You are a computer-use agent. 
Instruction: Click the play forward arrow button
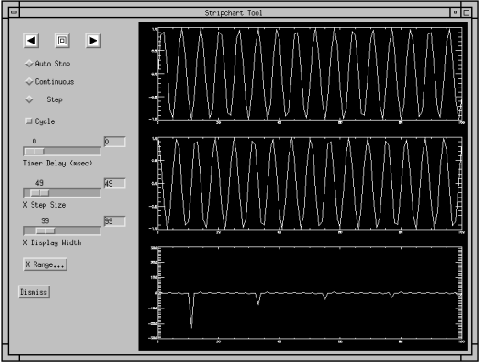[x=93, y=41]
